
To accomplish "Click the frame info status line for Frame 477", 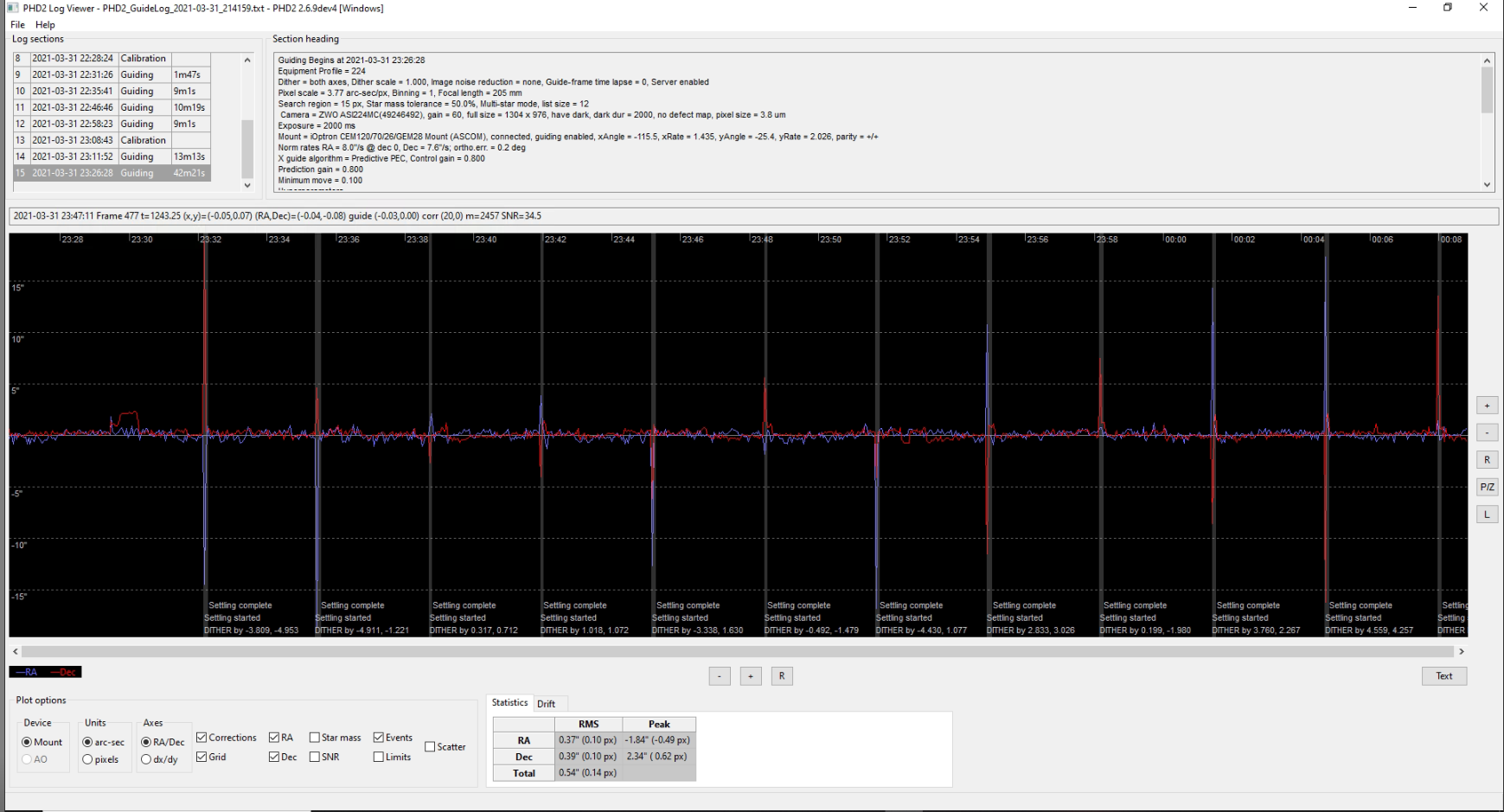I will tap(753, 216).
